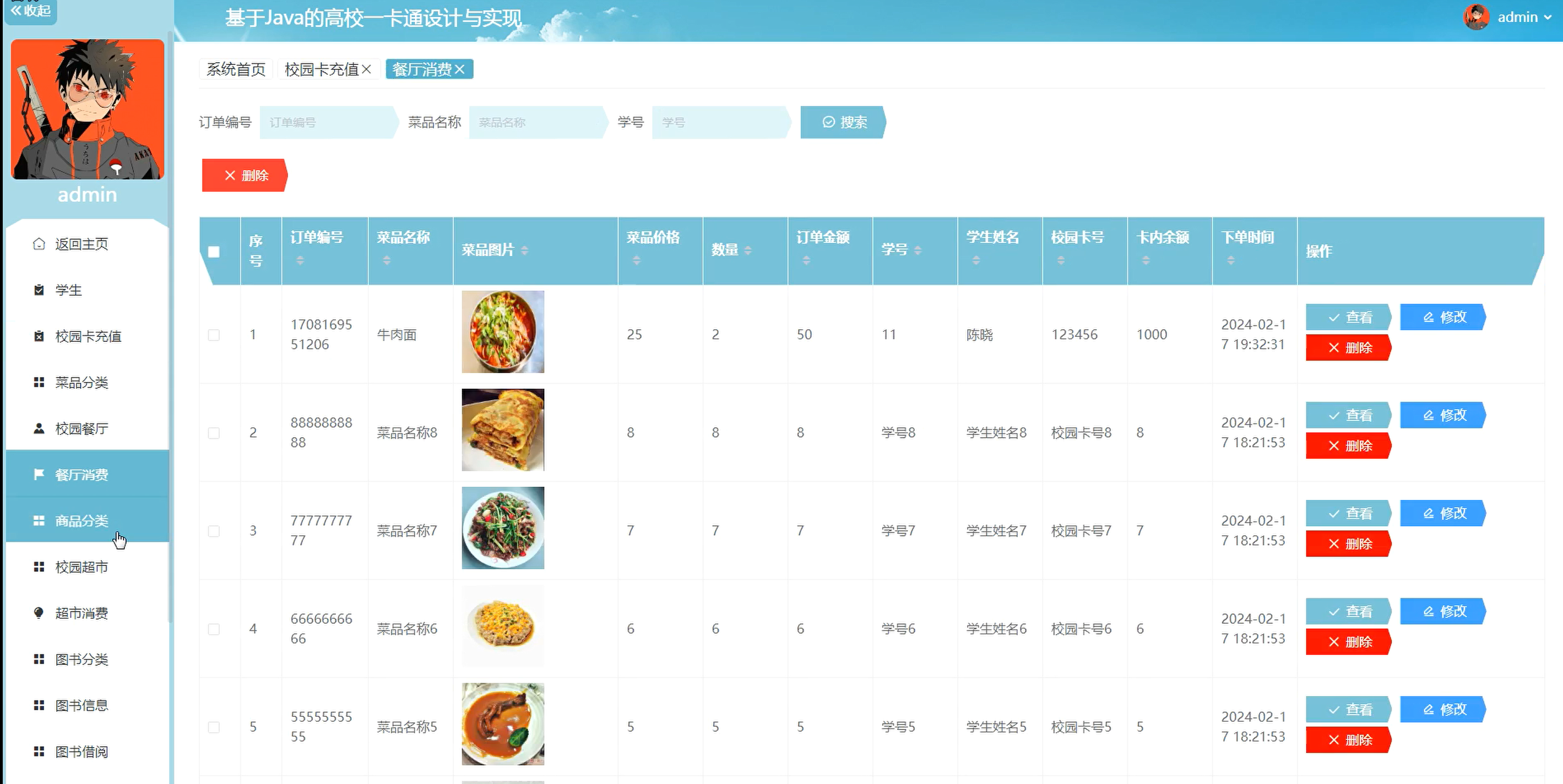This screenshot has height=784, width=1563.
Task: Close the 餐厅消费 tab with its X
Action: tap(459, 70)
